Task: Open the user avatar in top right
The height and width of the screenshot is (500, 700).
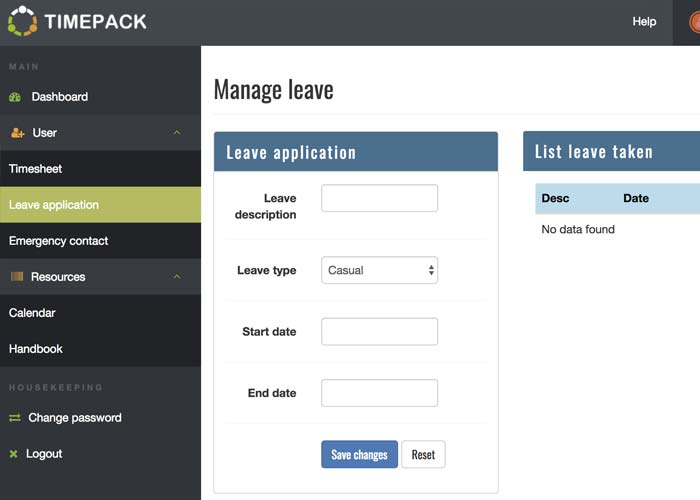Action: click(694, 21)
